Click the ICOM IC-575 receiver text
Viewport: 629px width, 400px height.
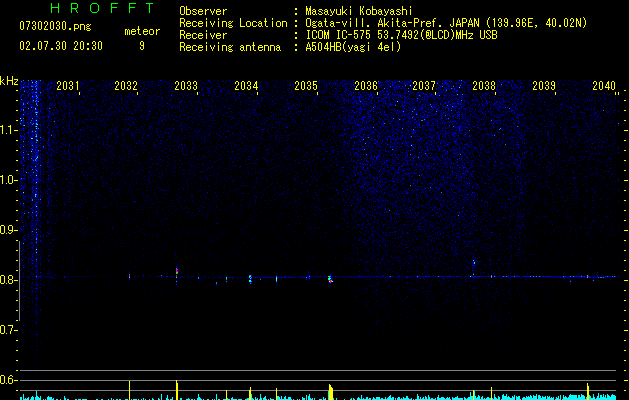401,35
